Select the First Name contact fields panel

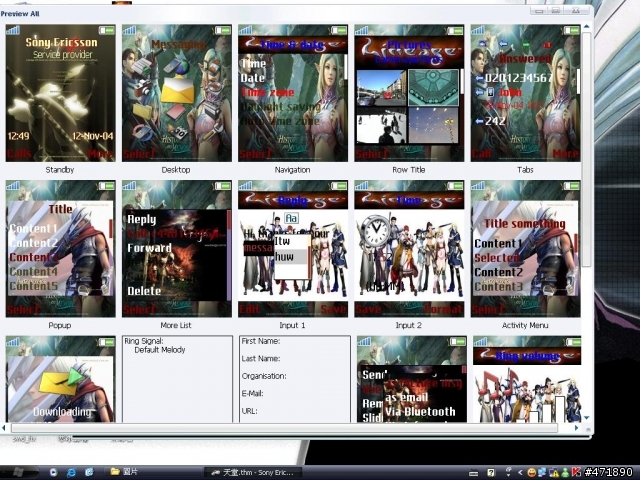click(x=295, y=379)
